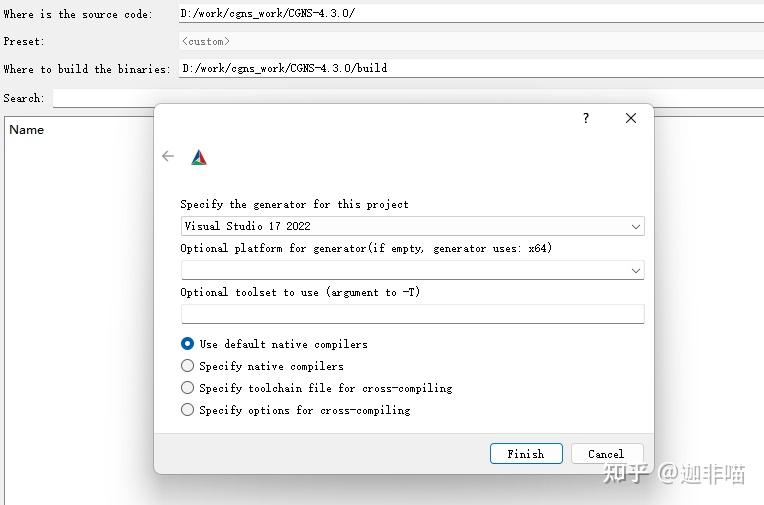Image resolution: width=764 pixels, height=505 pixels.
Task: Open the dialog's question mark help
Action: 586,118
